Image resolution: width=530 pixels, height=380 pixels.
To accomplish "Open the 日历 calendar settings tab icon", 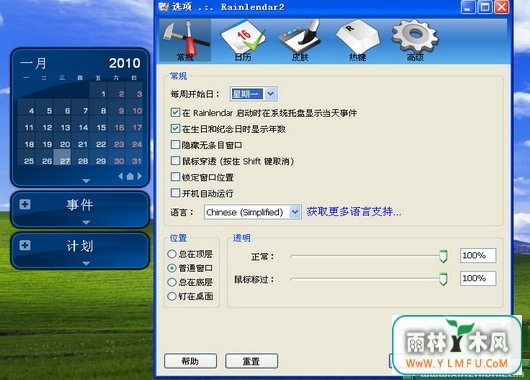I will [243, 41].
